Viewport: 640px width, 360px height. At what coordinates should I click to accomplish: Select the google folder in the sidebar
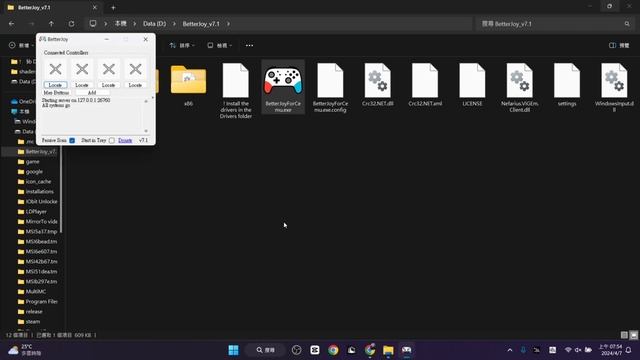34,171
